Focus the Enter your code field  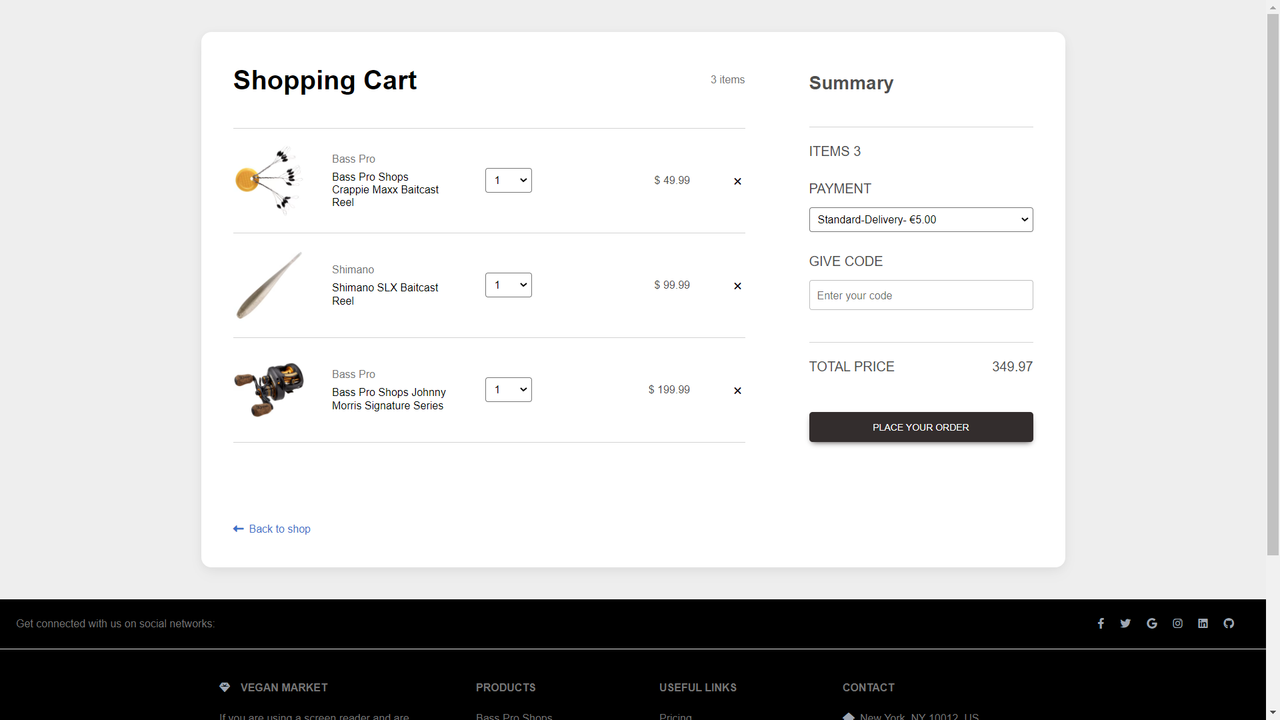pyautogui.click(x=921, y=295)
